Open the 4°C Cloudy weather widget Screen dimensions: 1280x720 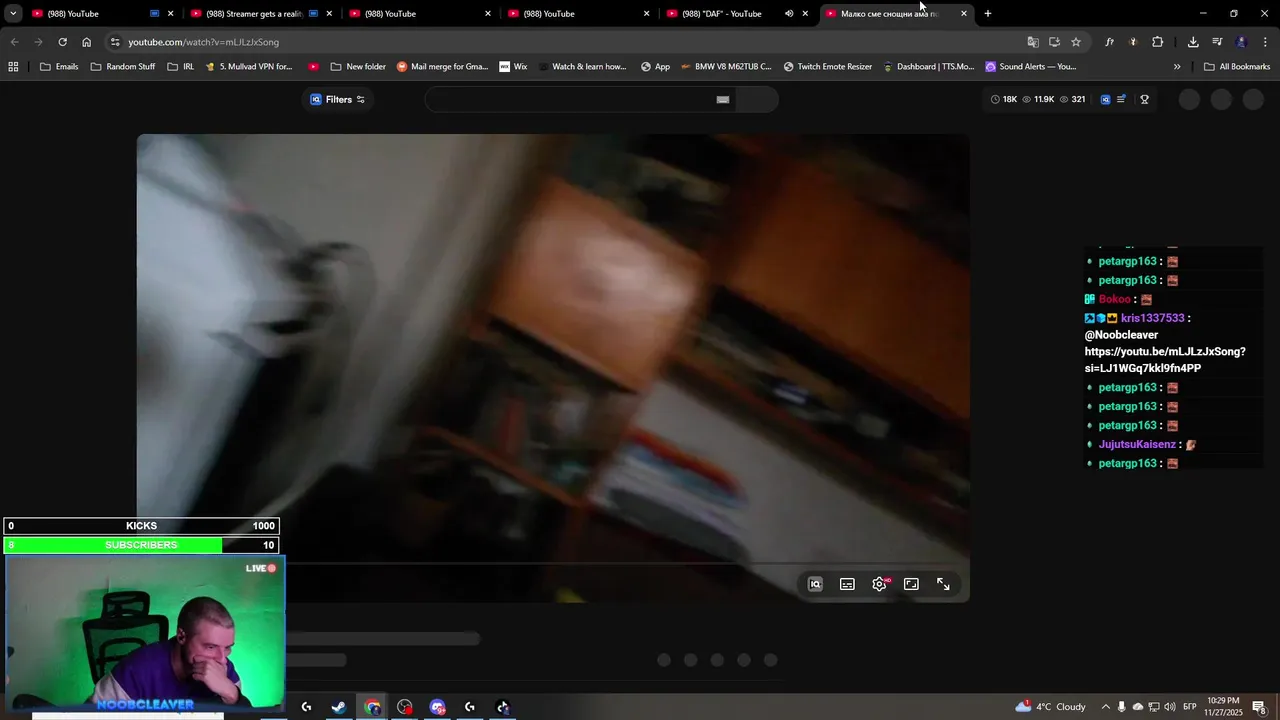pos(1050,707)
